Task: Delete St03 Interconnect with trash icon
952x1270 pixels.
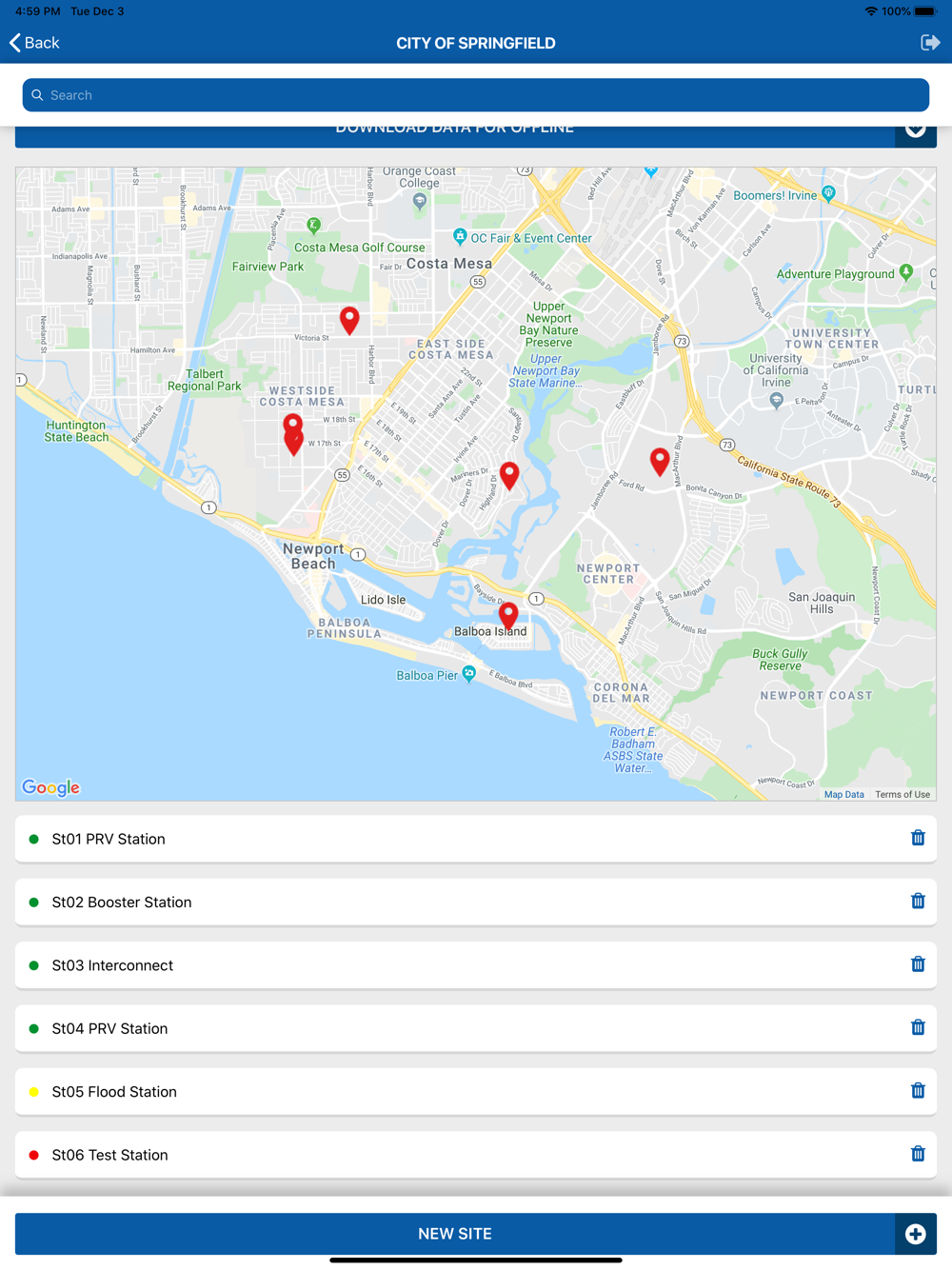Action: (x=918, y=964)
